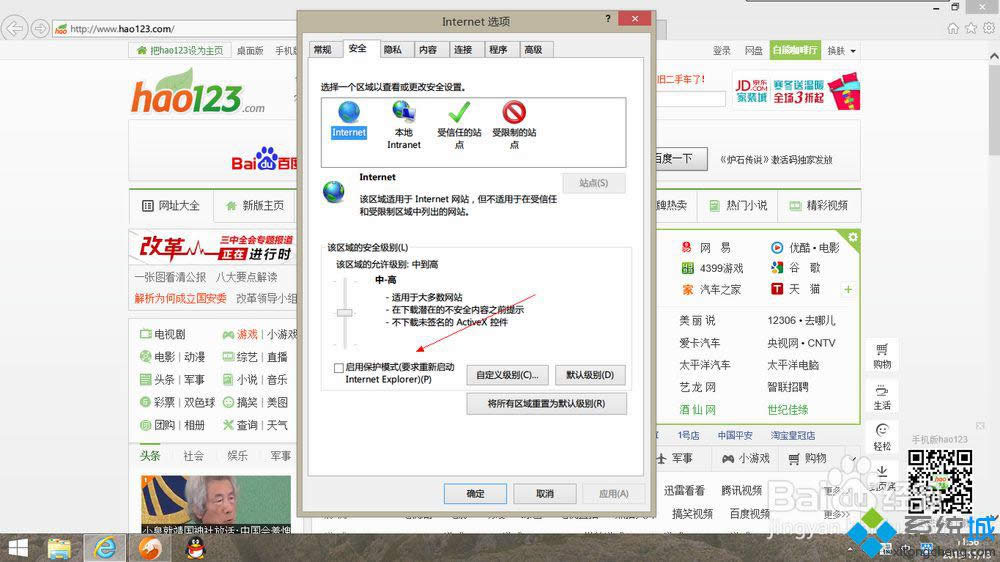Enable the 启用保护模式 checkbox
Screen dimensions: 1000x562
(339, 367)
